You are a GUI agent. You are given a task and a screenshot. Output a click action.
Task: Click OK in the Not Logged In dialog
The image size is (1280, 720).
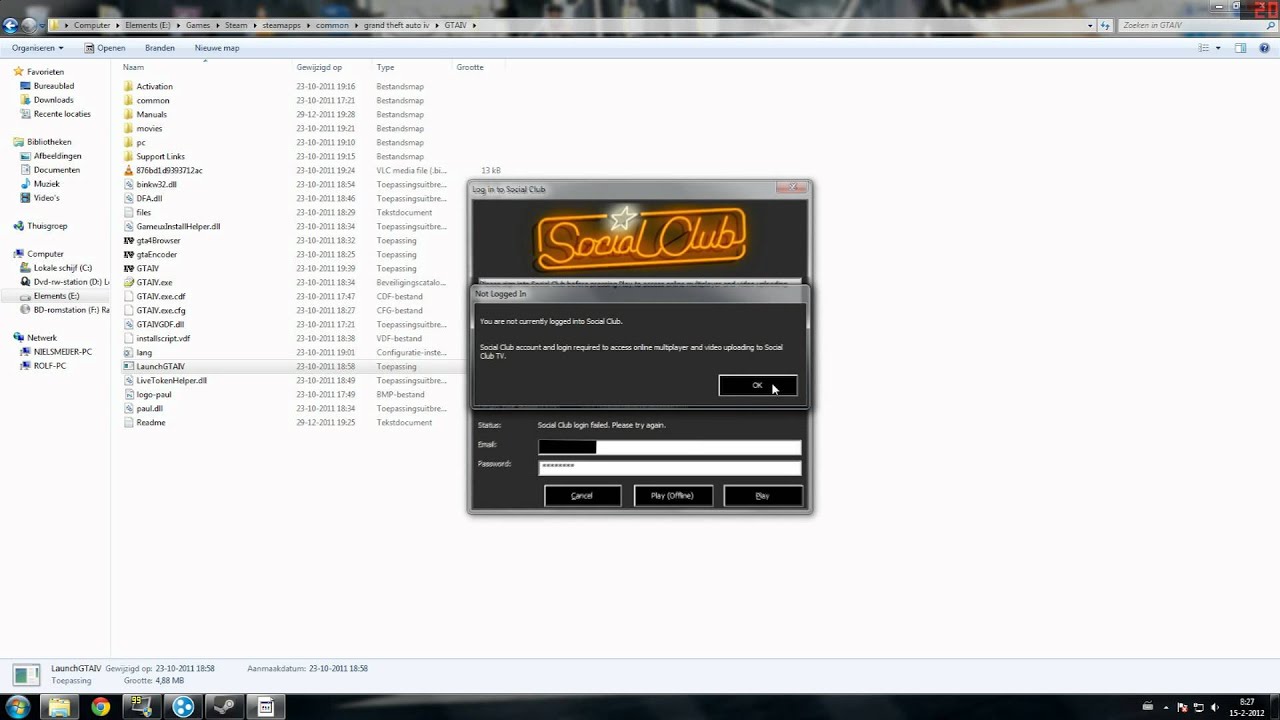pyautogui.click(x=757, y=386)
